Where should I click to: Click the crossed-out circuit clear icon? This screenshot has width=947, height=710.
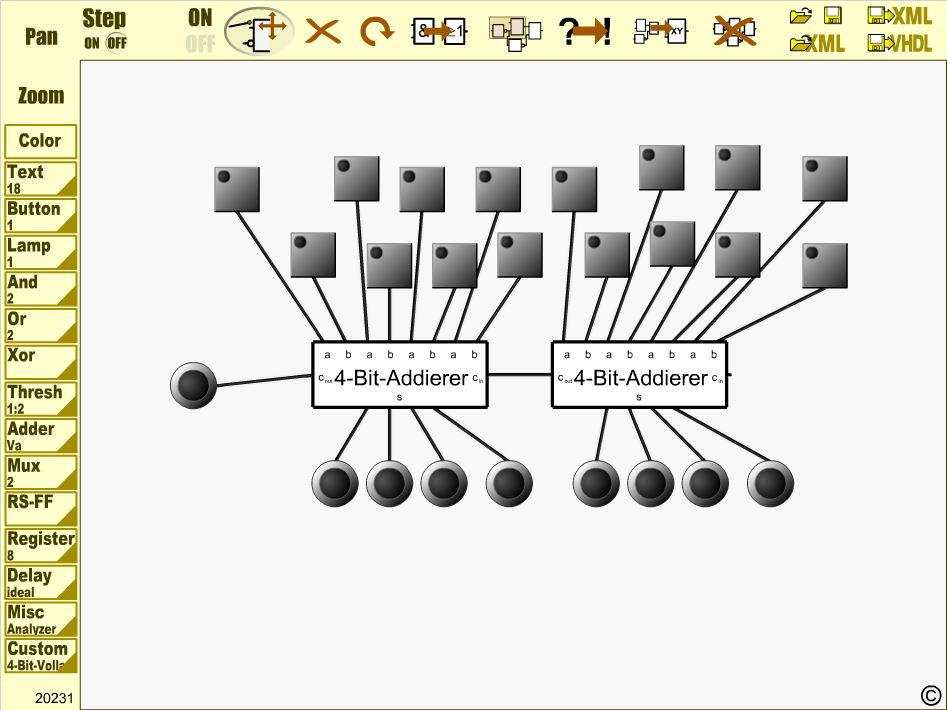click(x=734, y=31)
